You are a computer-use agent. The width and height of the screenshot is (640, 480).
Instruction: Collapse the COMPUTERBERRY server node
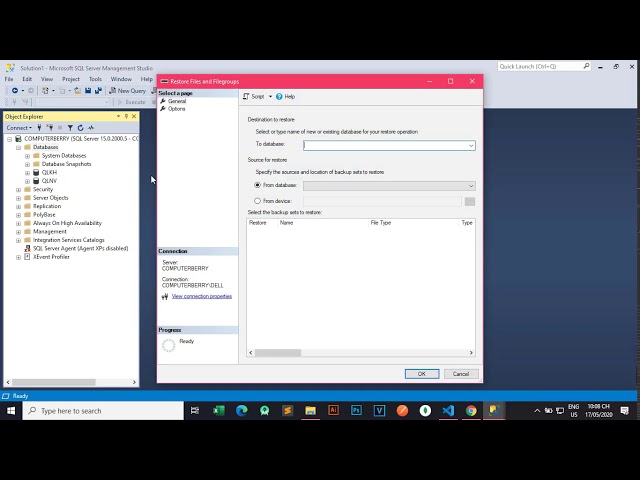pyautogui.click(x=9, y=139)
